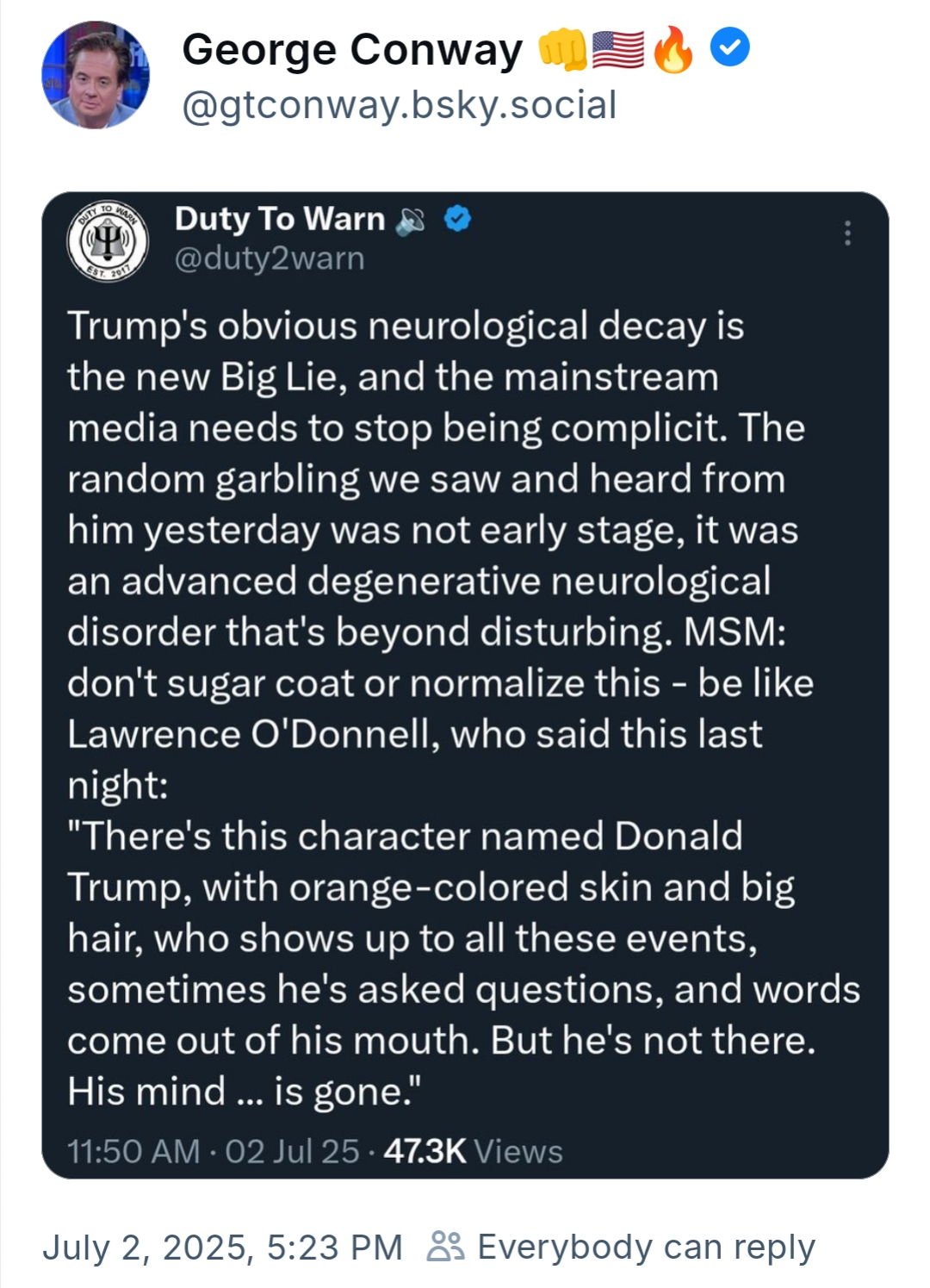Click the fist emoji in display name
Screen dimensions: 930x1288
click(561, 50)
